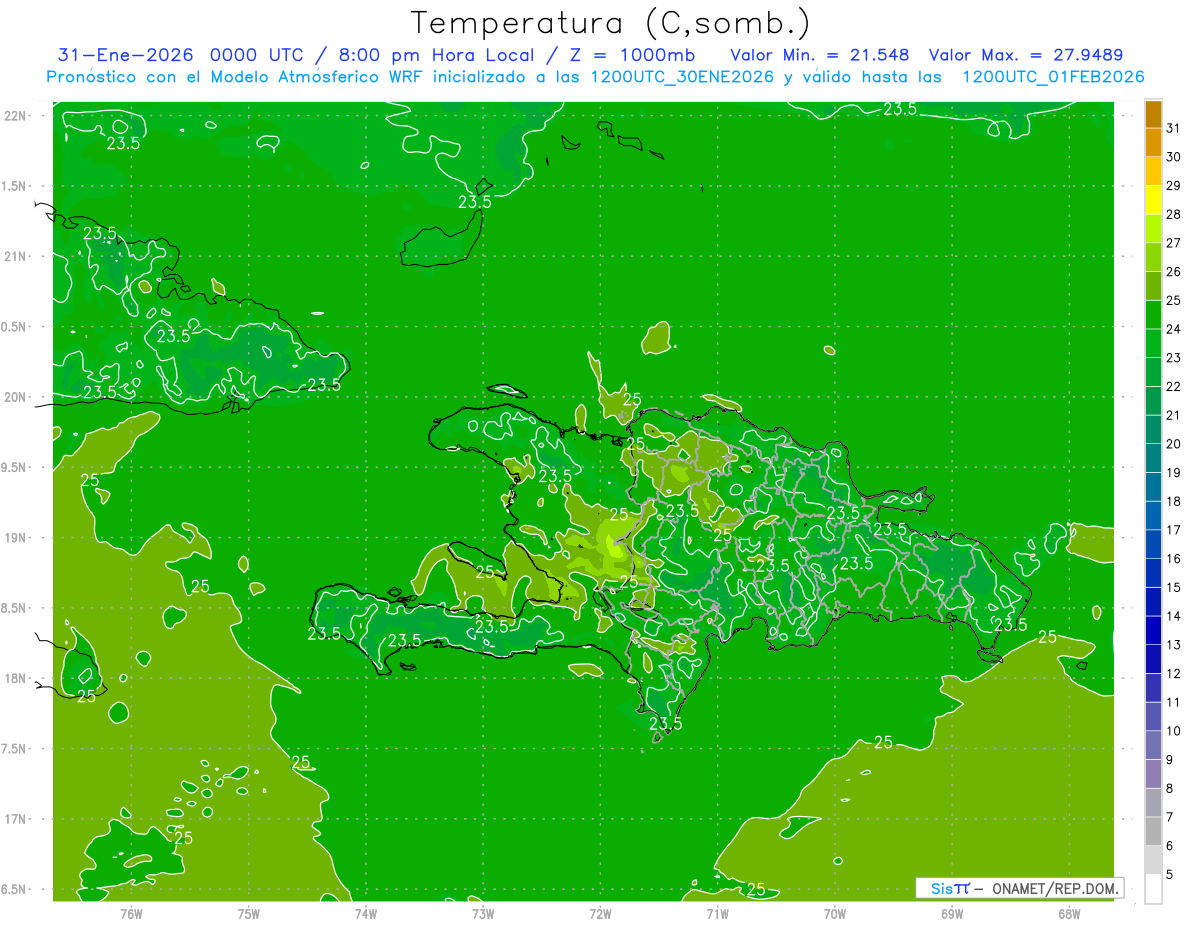
Task: Click the '18N' latitude axis label
Action: click(14, 678)
